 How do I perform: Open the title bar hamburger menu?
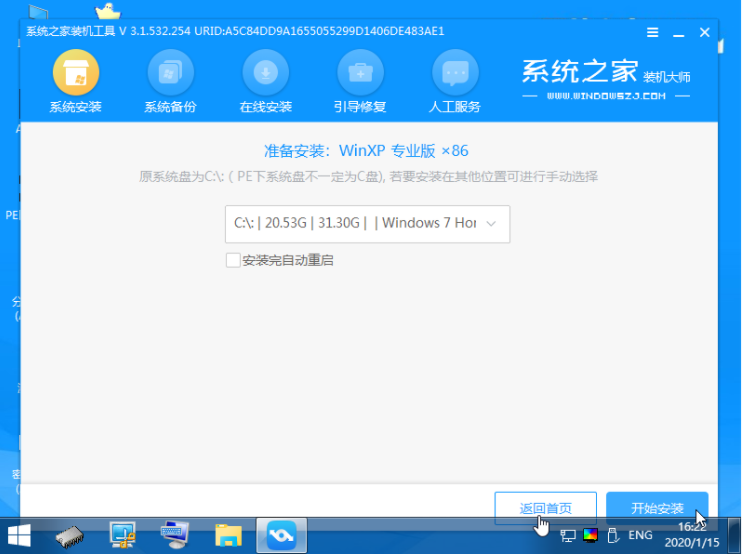click(x=652, y=33)
